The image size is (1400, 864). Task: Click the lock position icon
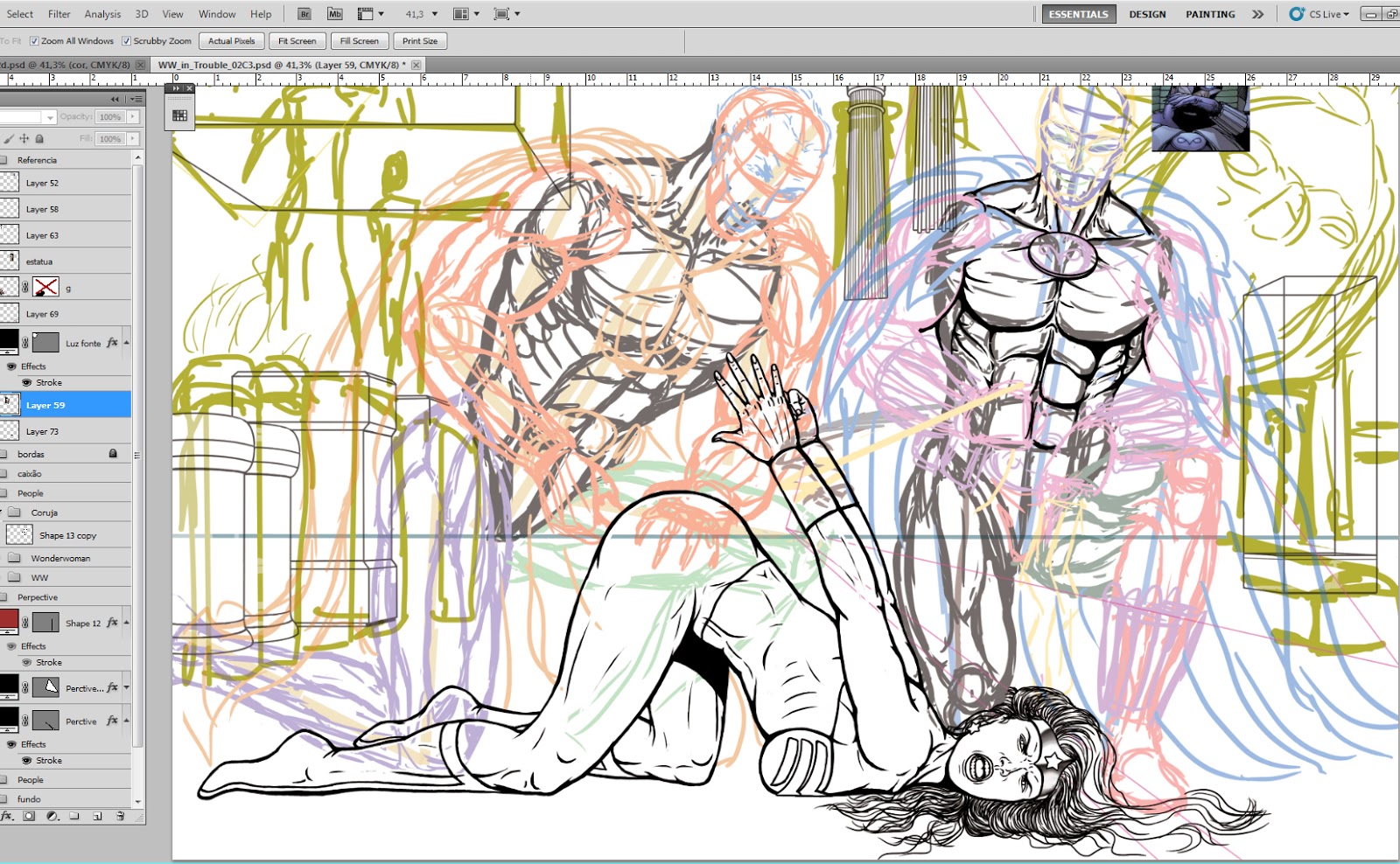click(x=24, y=138)
